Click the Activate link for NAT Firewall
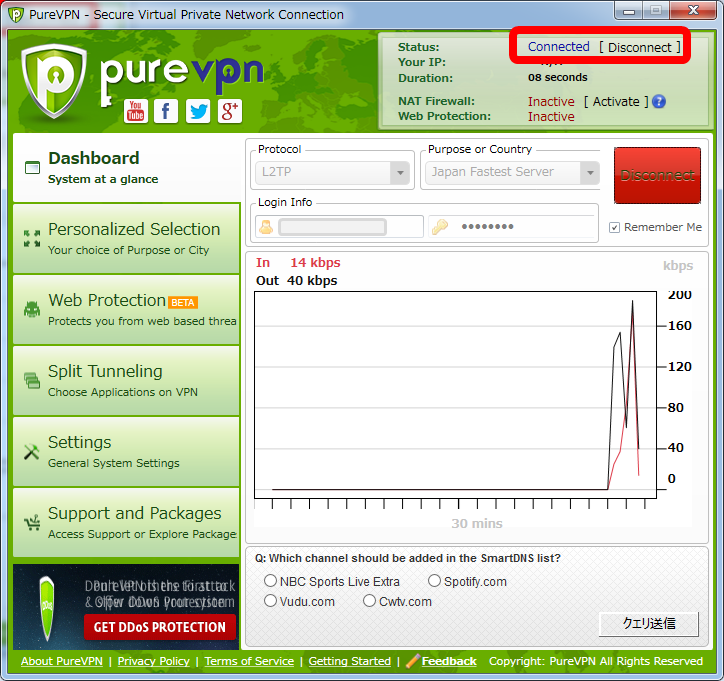Viewport: 724px width, 681px height. 616,102
